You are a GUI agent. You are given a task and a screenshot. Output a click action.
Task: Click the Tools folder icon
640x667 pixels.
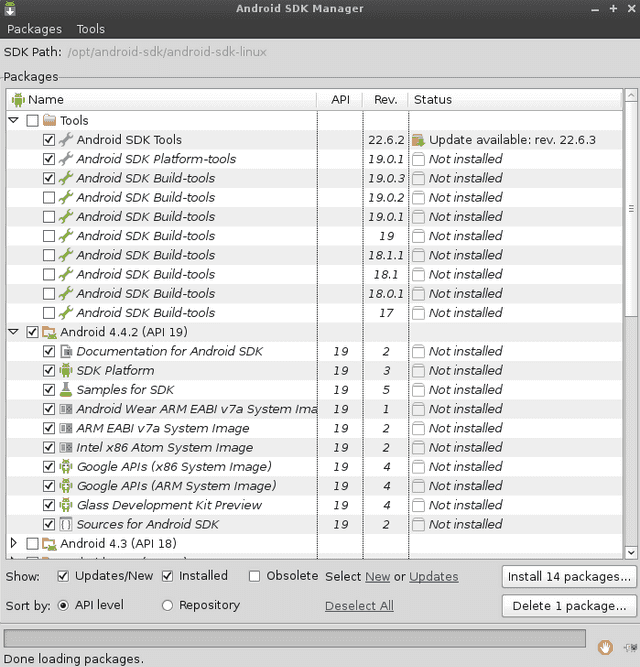coord(49,120)
